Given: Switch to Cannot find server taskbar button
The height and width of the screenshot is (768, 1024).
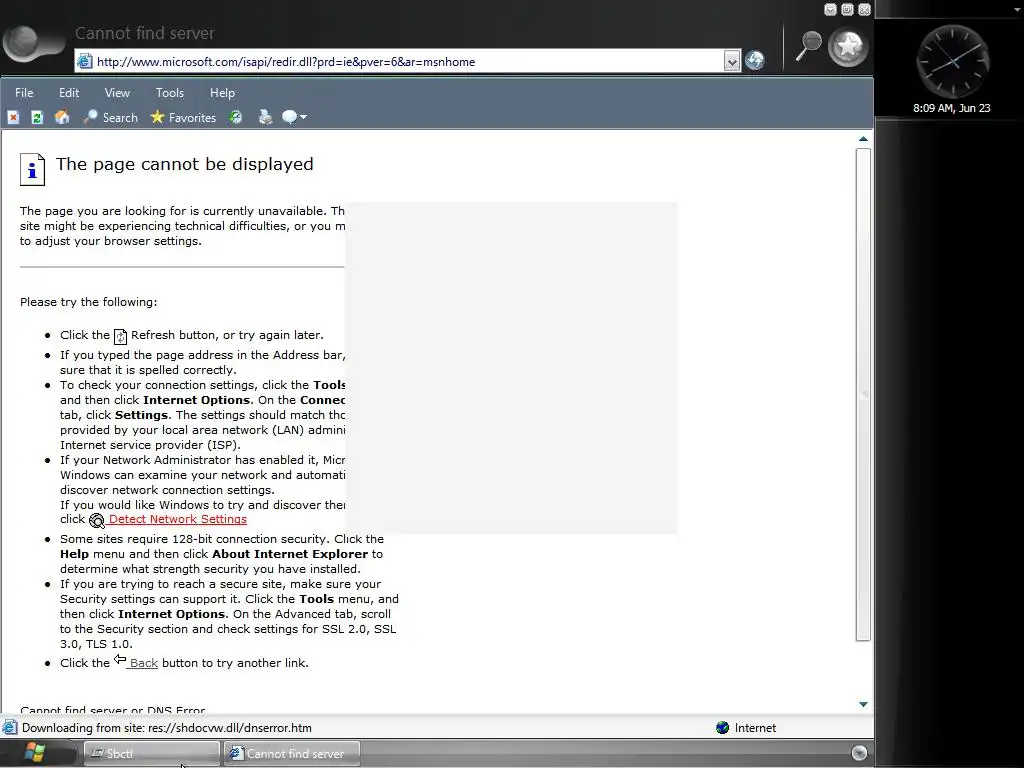Looking at the screenshot, I should [x=291, y=754].
